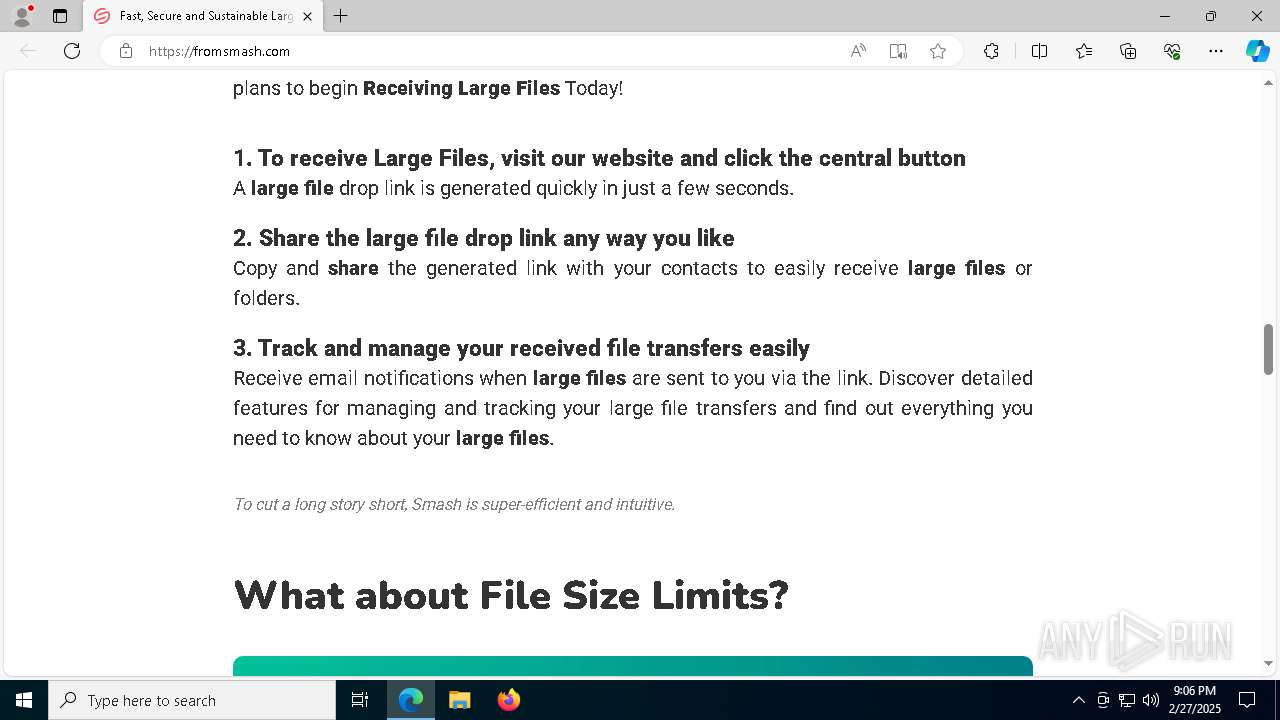Open Task View icon
1280x720 pixels.
pyautogui.click(x=360, y=700)
